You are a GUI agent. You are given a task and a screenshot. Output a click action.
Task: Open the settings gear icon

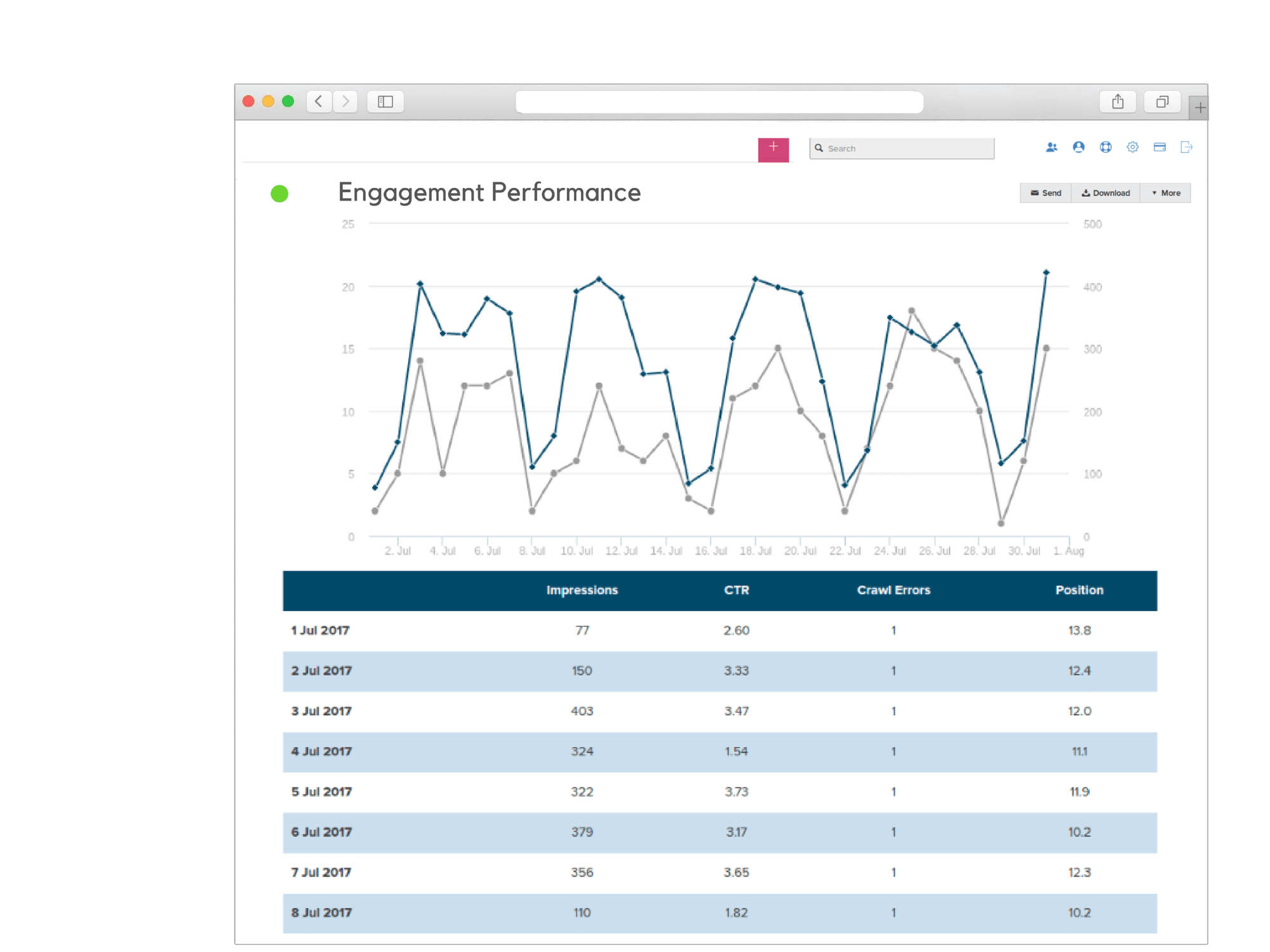[x=1132, y=147]
